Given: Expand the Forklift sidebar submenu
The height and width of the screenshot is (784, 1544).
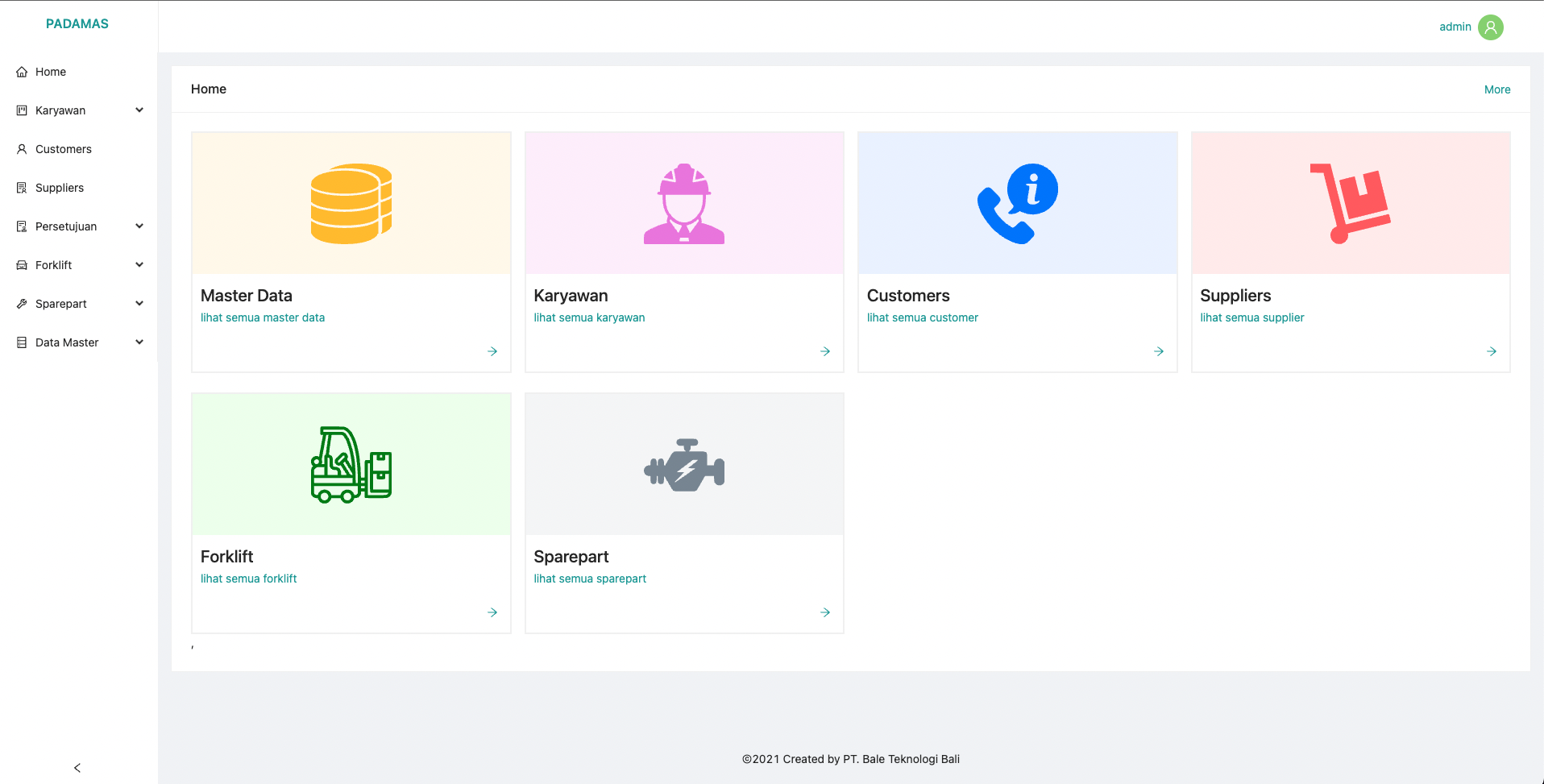Looking at the screenshot, I should [x=139, y=265].
